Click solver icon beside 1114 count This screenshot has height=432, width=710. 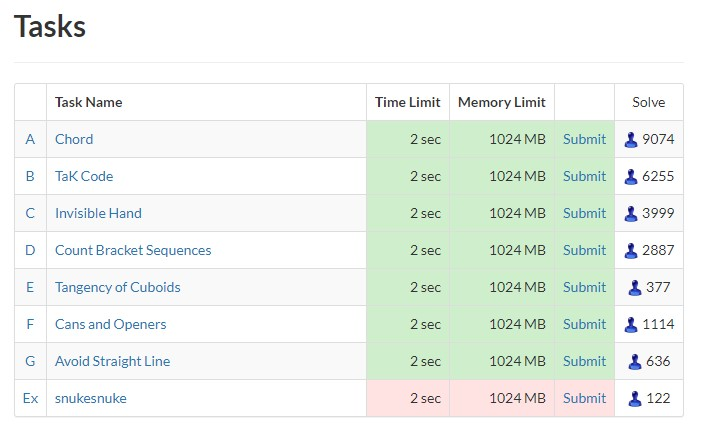[x=631, y=325]
